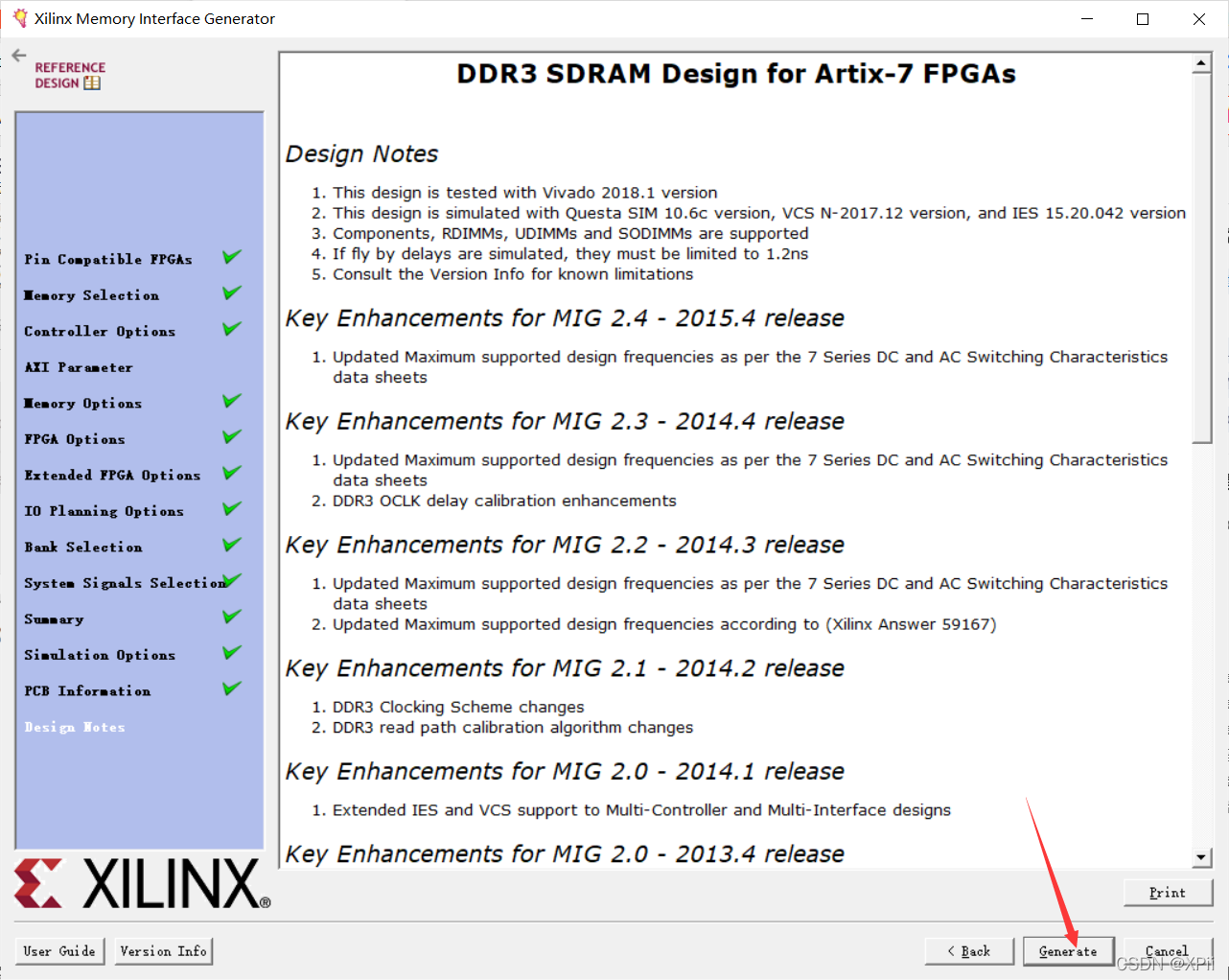Click the checkmark next to Extended FPGA Options
Viewport: 1229px width, 980px height.
tap(232, 473)
